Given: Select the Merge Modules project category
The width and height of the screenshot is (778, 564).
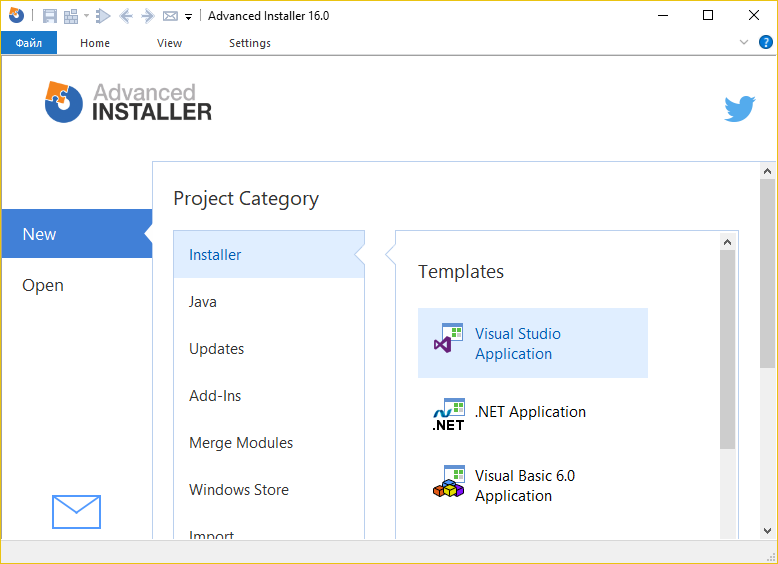Looking at the screenshot, I should [269, 442].
